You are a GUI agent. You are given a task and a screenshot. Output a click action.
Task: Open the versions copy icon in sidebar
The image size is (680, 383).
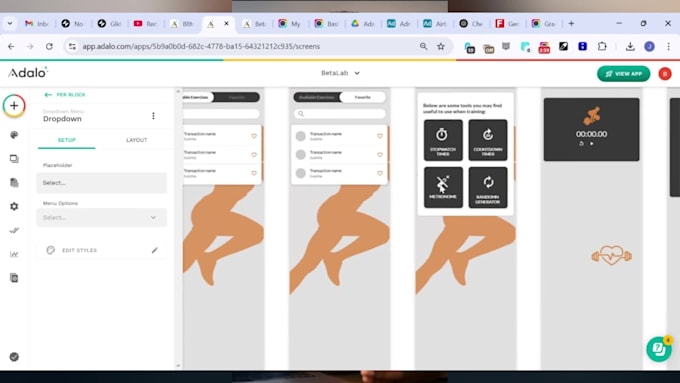[x=14, y=278]
